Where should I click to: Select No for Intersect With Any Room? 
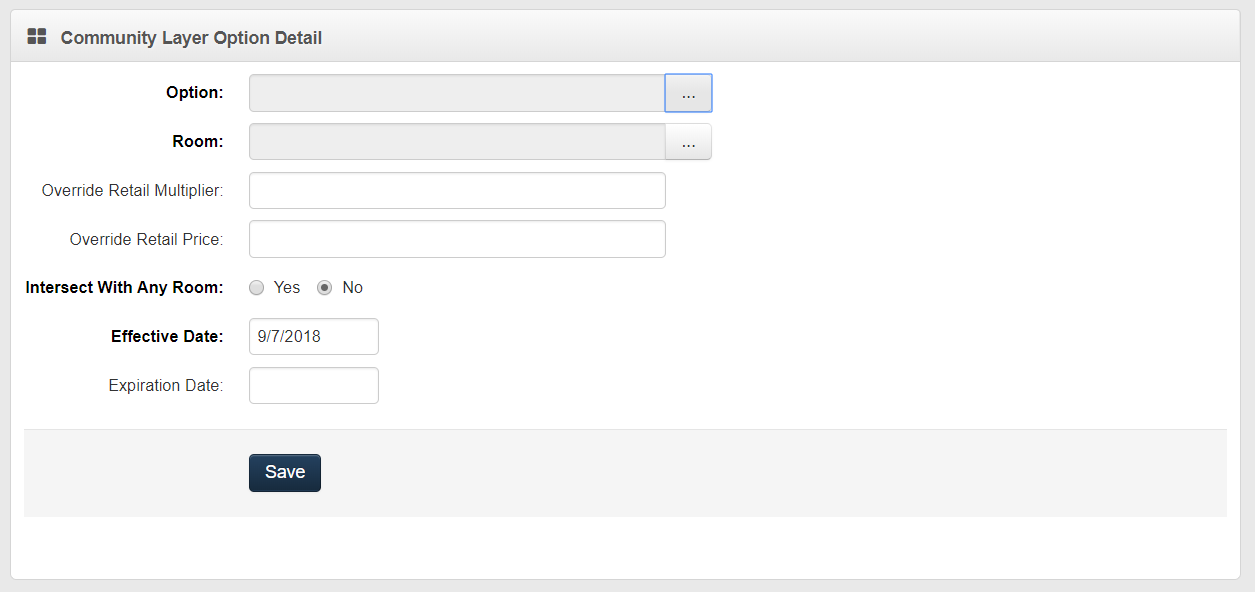tap(325, 288)
